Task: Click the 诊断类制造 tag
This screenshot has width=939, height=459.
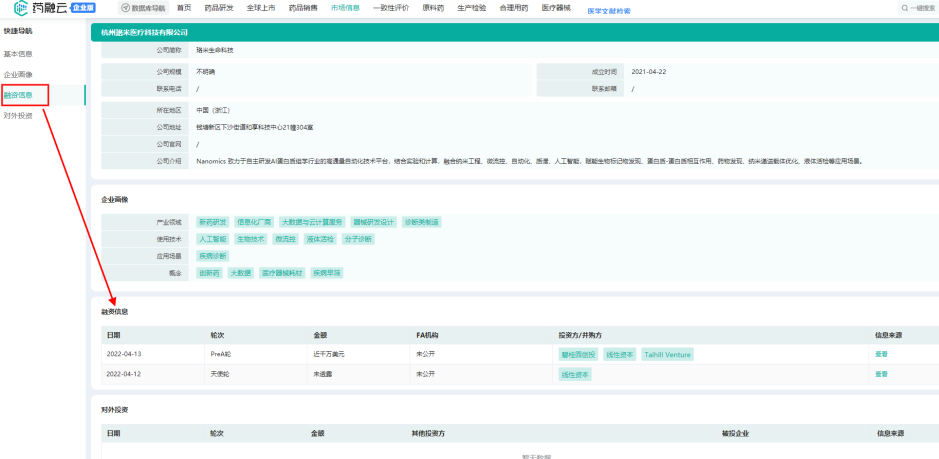Action: point(422,222)
